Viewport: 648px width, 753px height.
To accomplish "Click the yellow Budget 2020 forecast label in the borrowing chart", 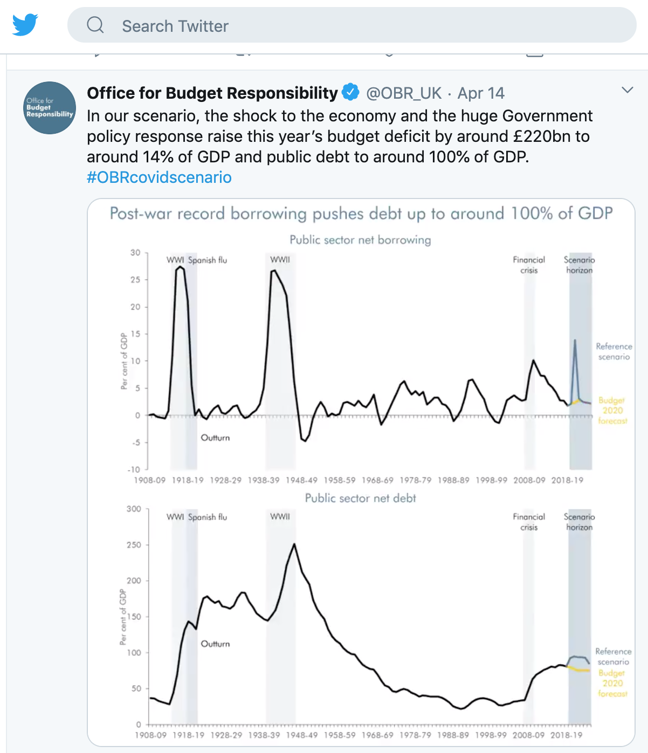I will tap(612, 411).
